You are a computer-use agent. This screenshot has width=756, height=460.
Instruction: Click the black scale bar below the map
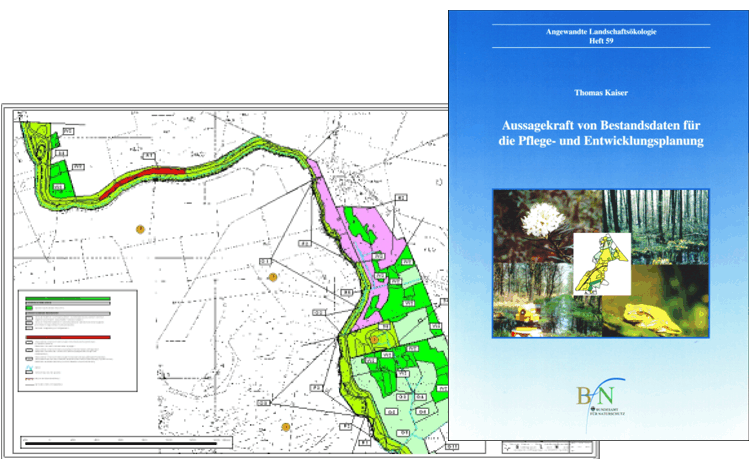point(150,440)
